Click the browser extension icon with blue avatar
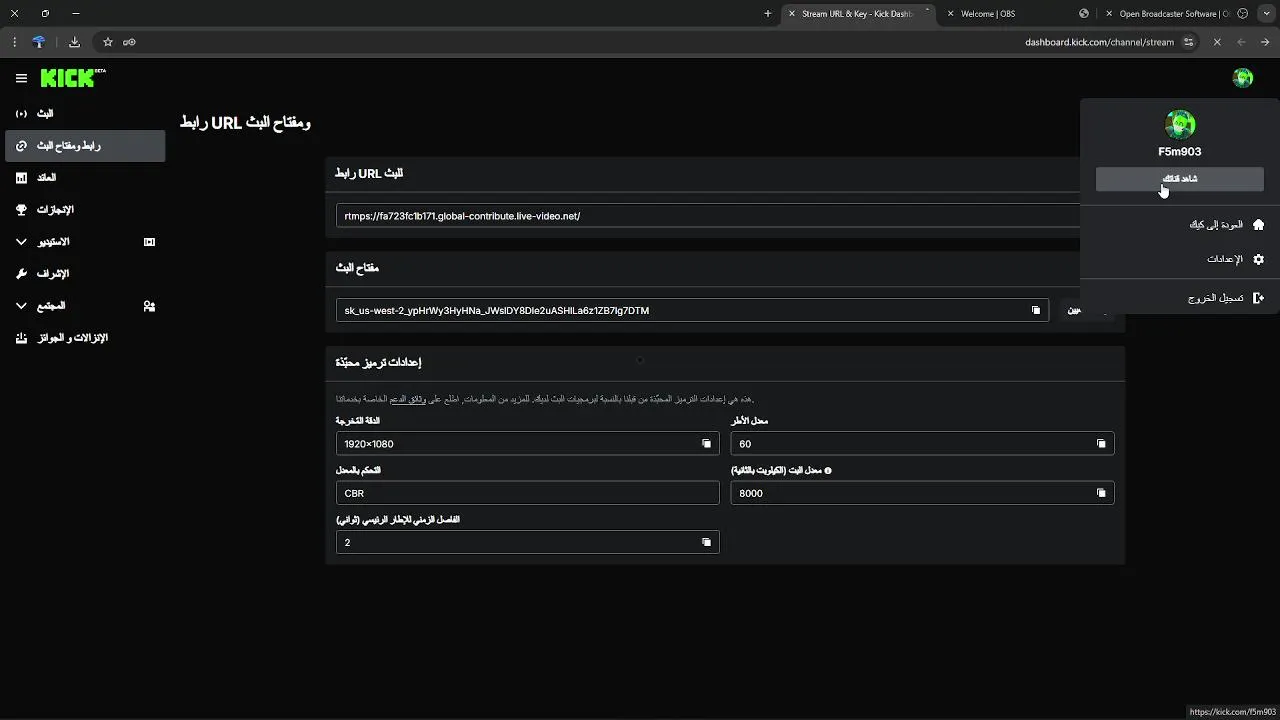The width and height of the screenshot is (1280, 720). coord(39,42)
